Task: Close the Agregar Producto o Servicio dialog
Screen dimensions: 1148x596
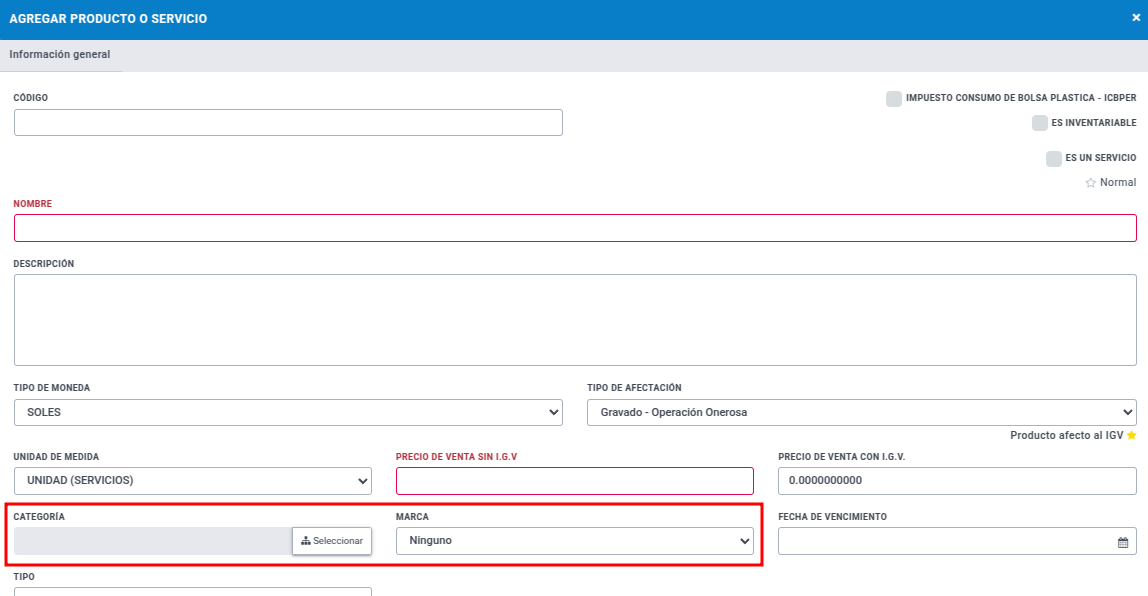Action: [1136, 18]
